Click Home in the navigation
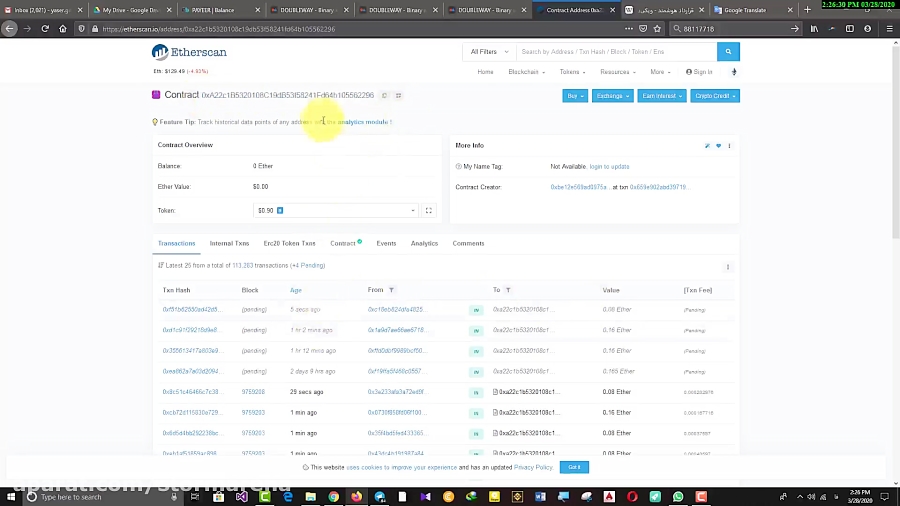The height and width of the screenshot is (506, 900). pyautogui.click(x=485, y=72)
